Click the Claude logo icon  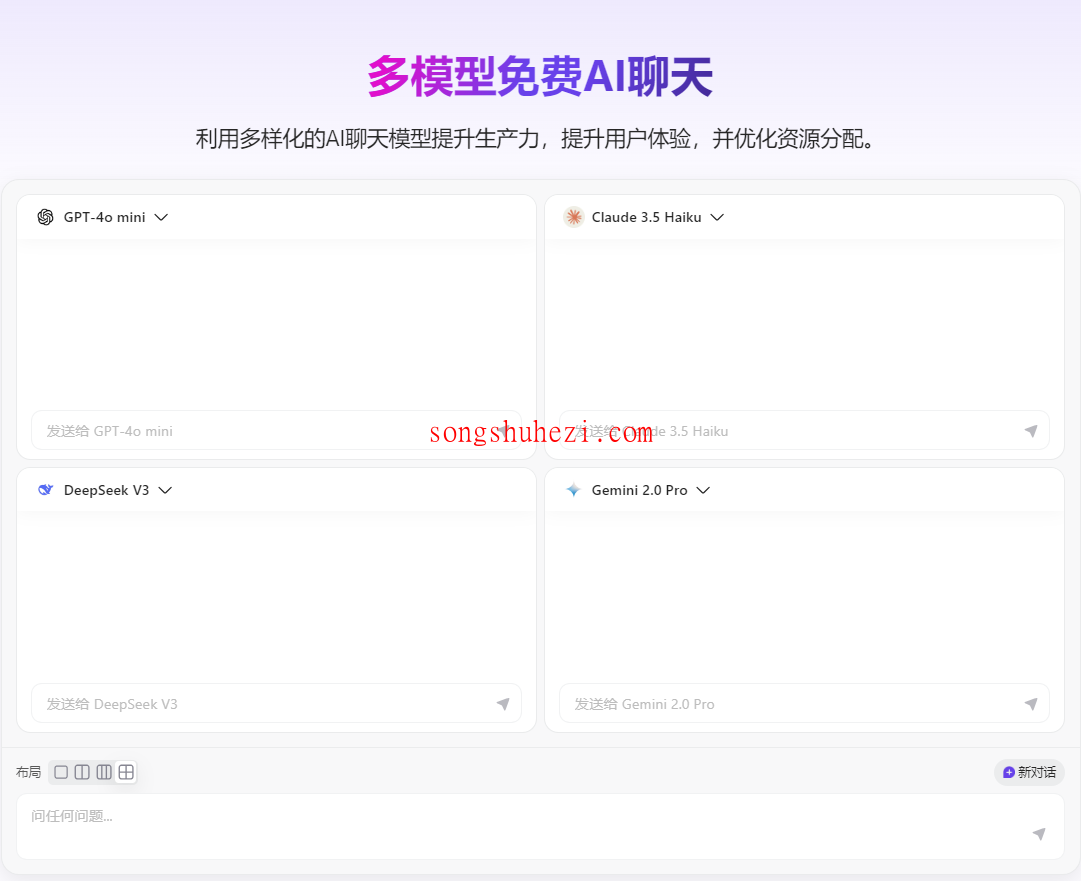pos(574,217)
